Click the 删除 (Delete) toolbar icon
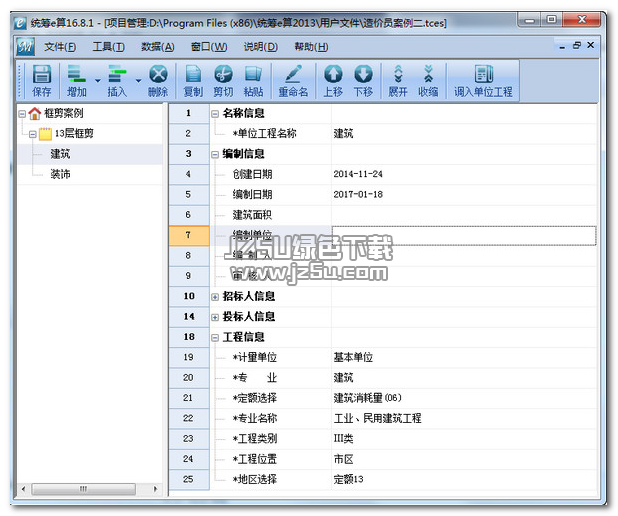This screenshot has height=516, width=618. [157, 80]
